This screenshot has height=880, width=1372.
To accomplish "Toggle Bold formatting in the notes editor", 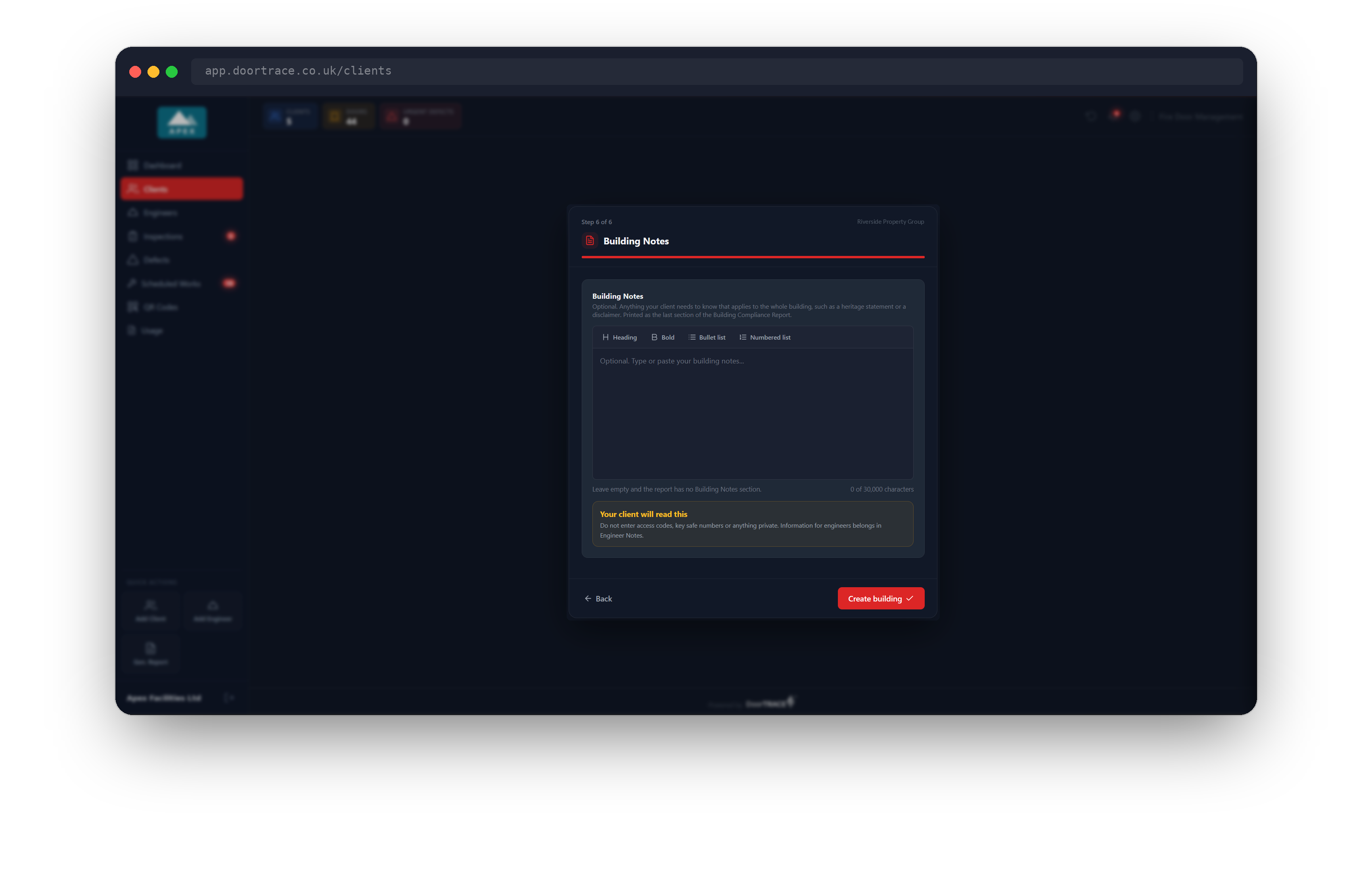I will [663, 337].
